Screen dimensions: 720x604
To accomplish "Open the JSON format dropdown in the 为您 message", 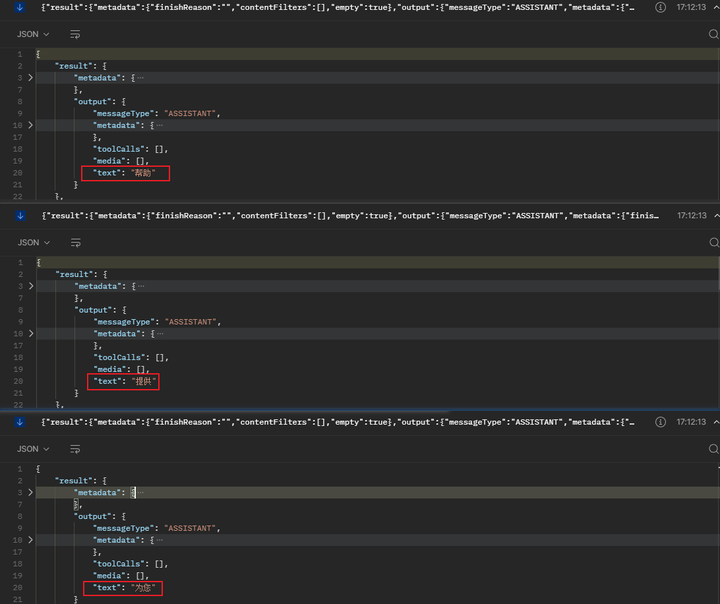I will 33,449.
